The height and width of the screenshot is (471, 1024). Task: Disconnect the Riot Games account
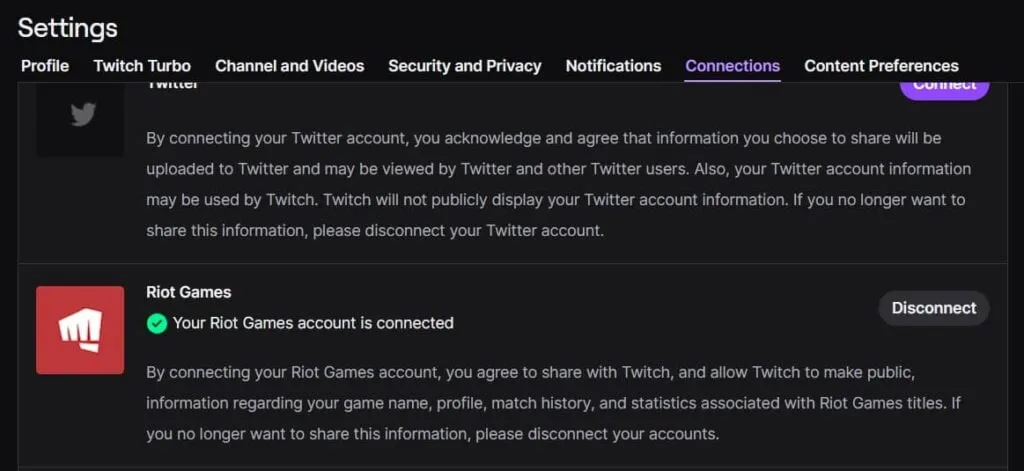933,308
